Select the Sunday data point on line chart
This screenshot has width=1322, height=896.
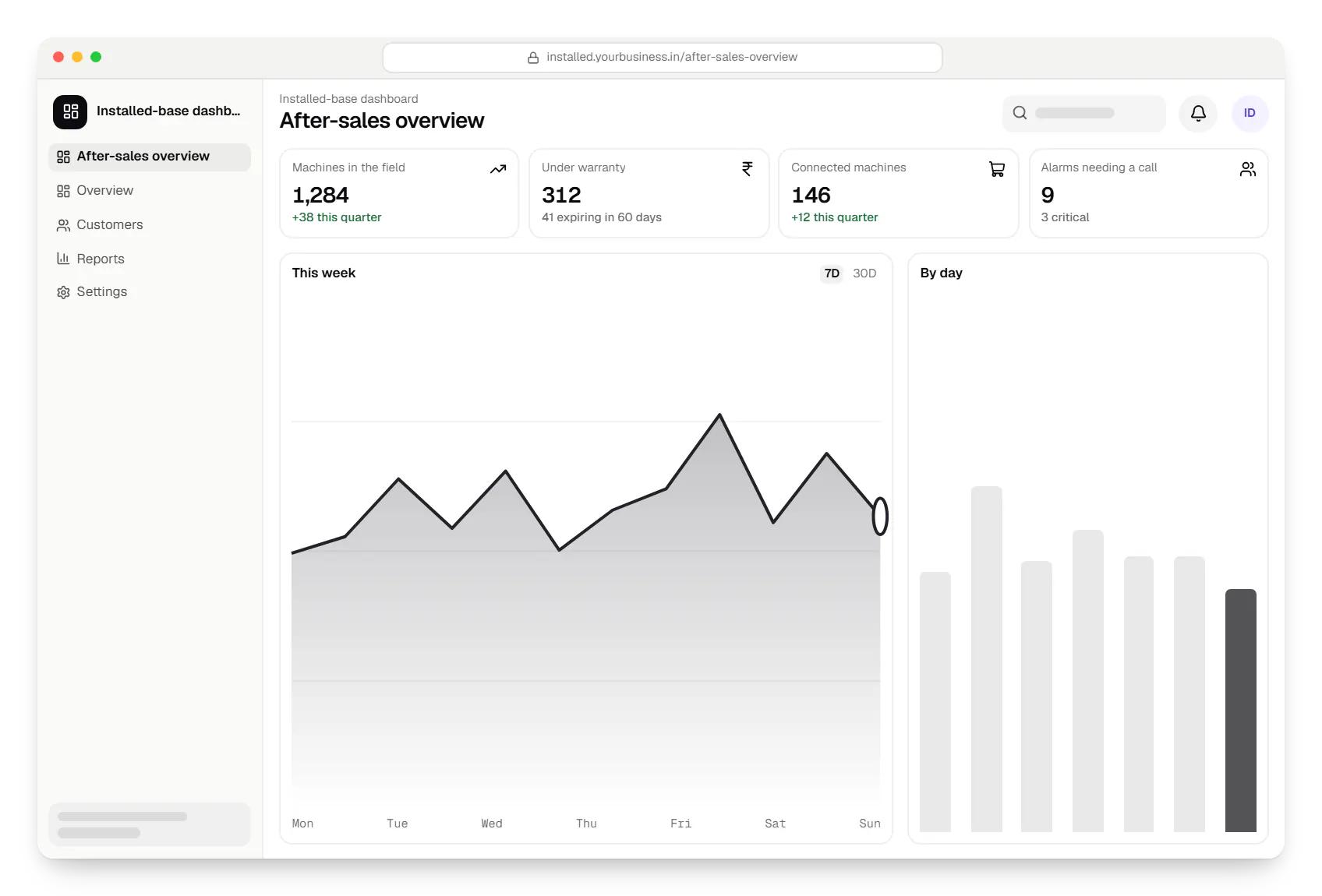(880, 516)
